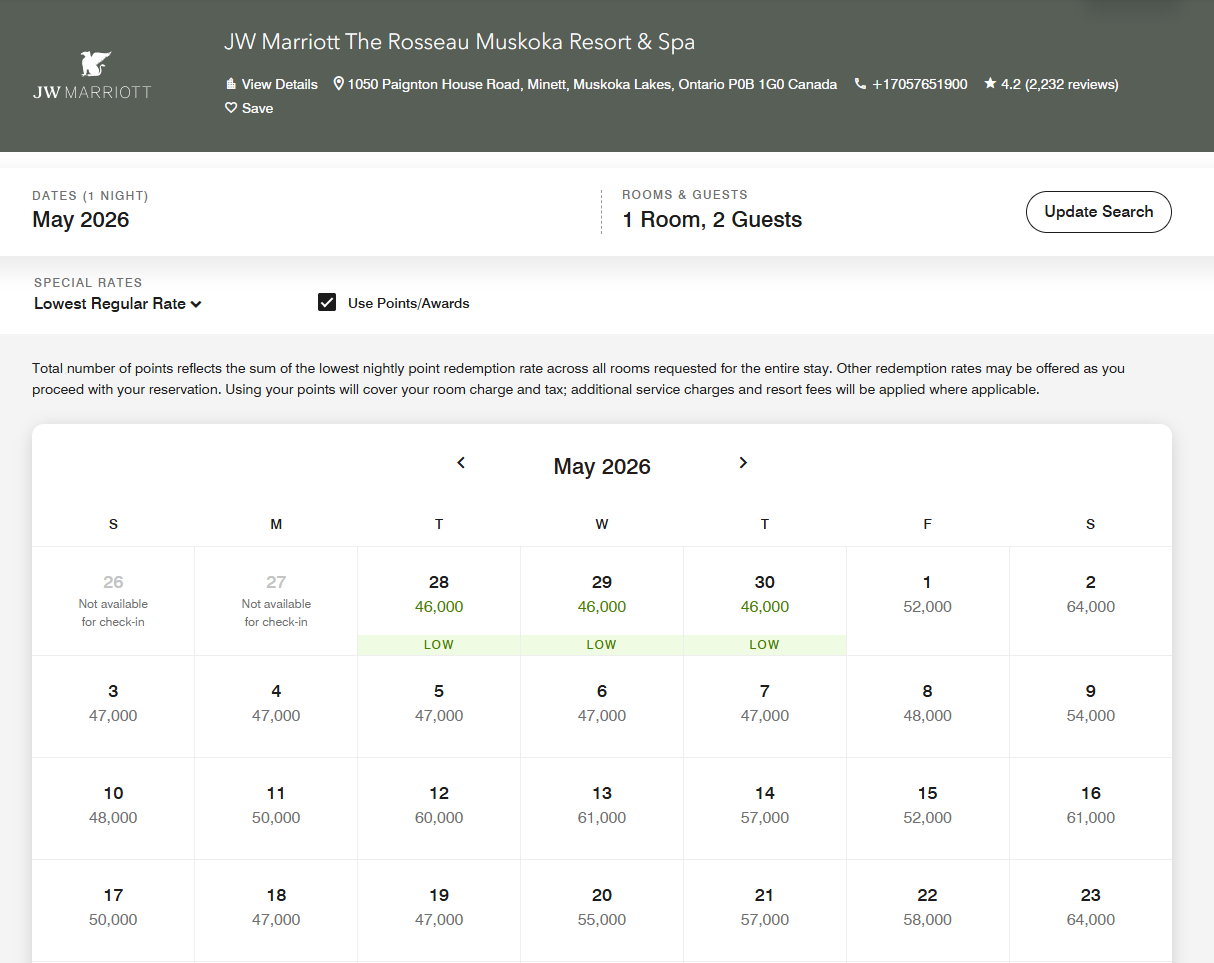Viewport: 1214px width, 963px height.
Task: Go to previous month with left chevron
Action: (x=461, y=463)
